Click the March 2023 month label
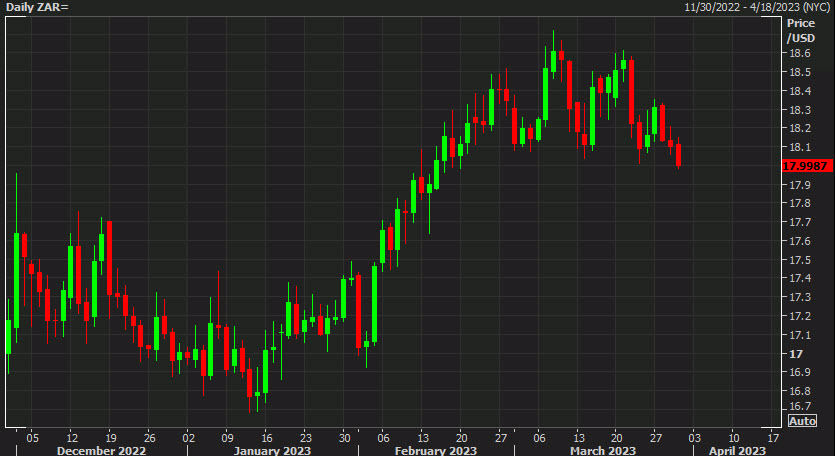This screenshot has height=456, width=835. coord(603,451)
